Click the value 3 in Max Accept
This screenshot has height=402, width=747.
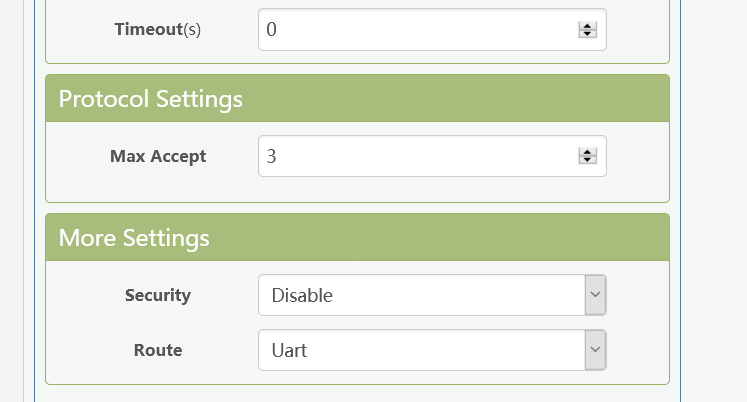[272, 156]
